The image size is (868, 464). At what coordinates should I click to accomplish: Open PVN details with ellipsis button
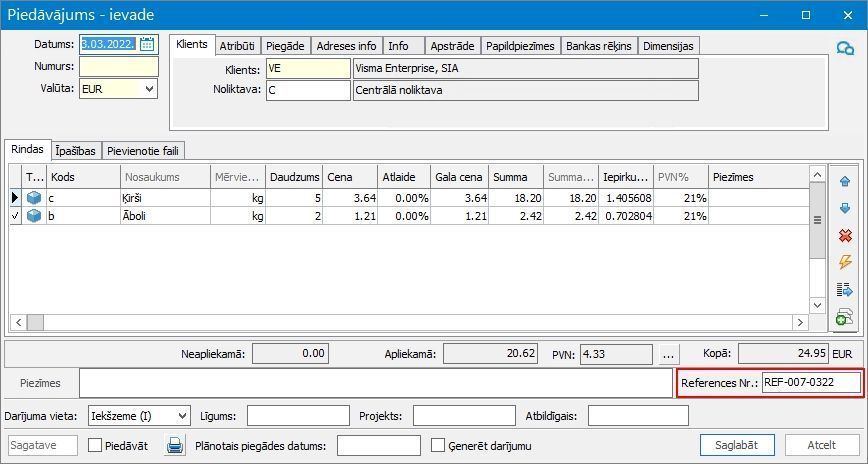pos(669,354)
